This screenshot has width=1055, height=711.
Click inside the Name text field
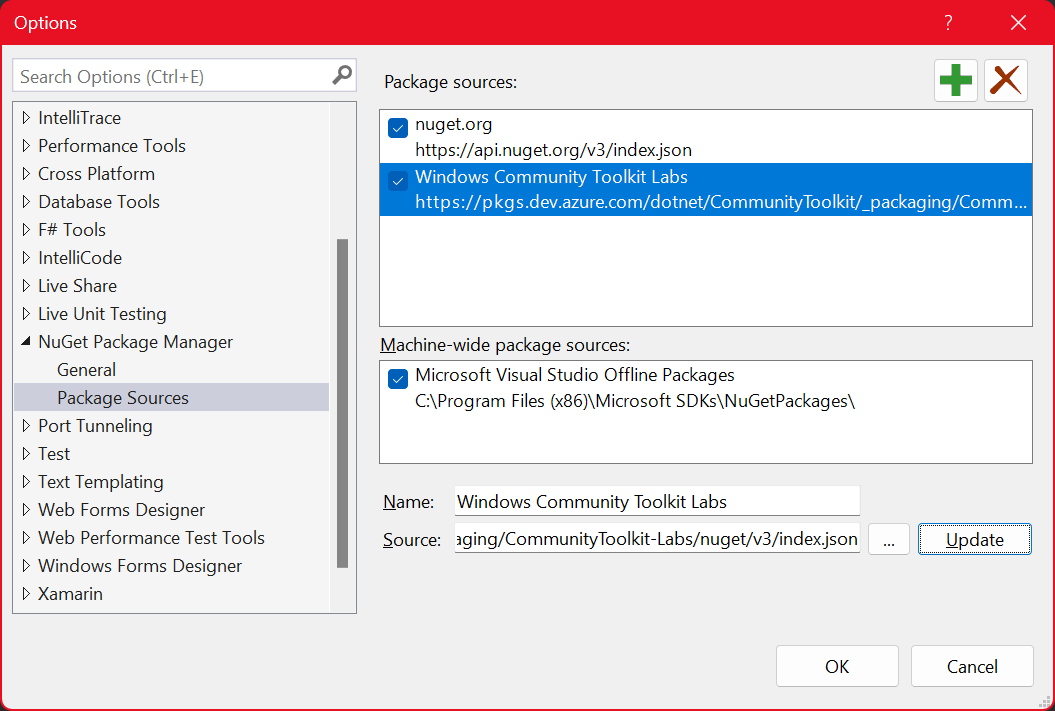(x=656, y=501)
